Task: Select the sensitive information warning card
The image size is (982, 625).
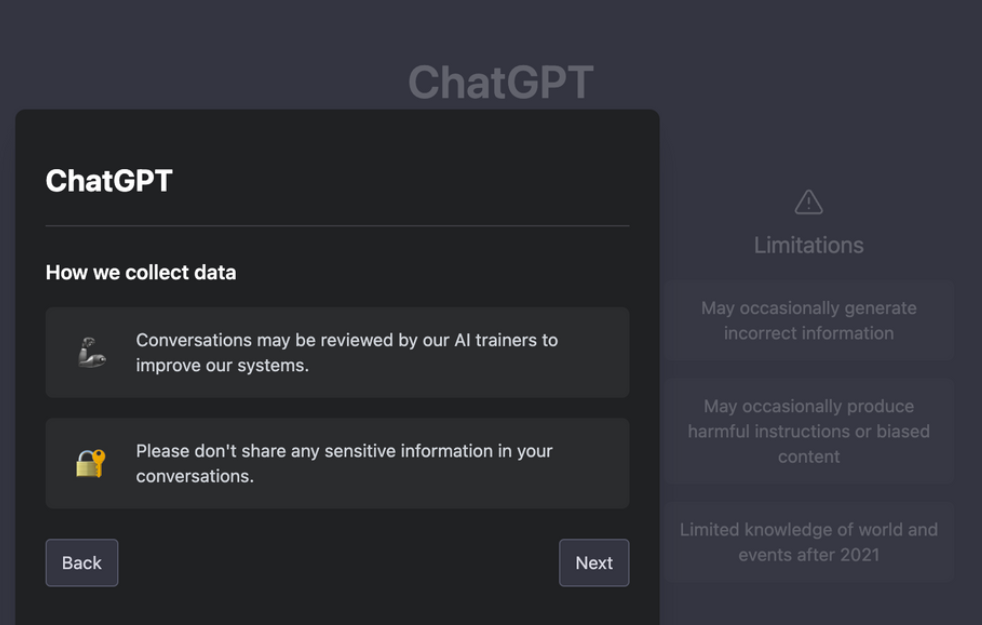Action: pos(338,463)
